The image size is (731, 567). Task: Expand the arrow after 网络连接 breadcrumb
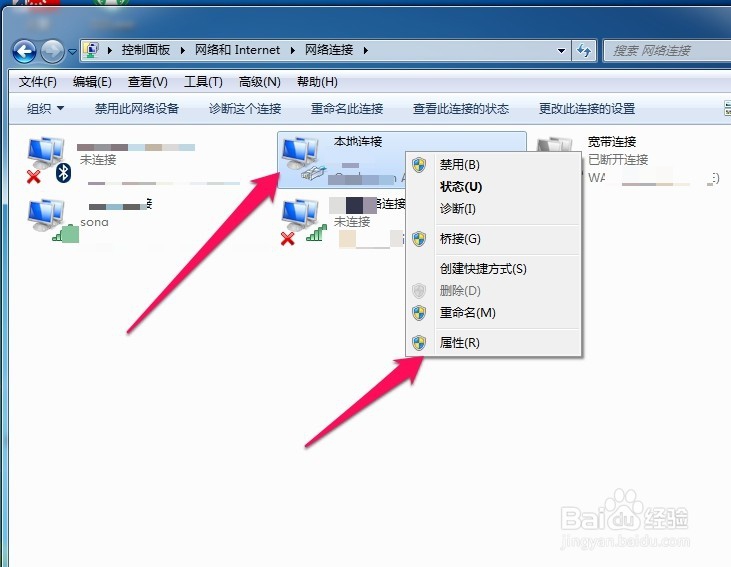366,50
